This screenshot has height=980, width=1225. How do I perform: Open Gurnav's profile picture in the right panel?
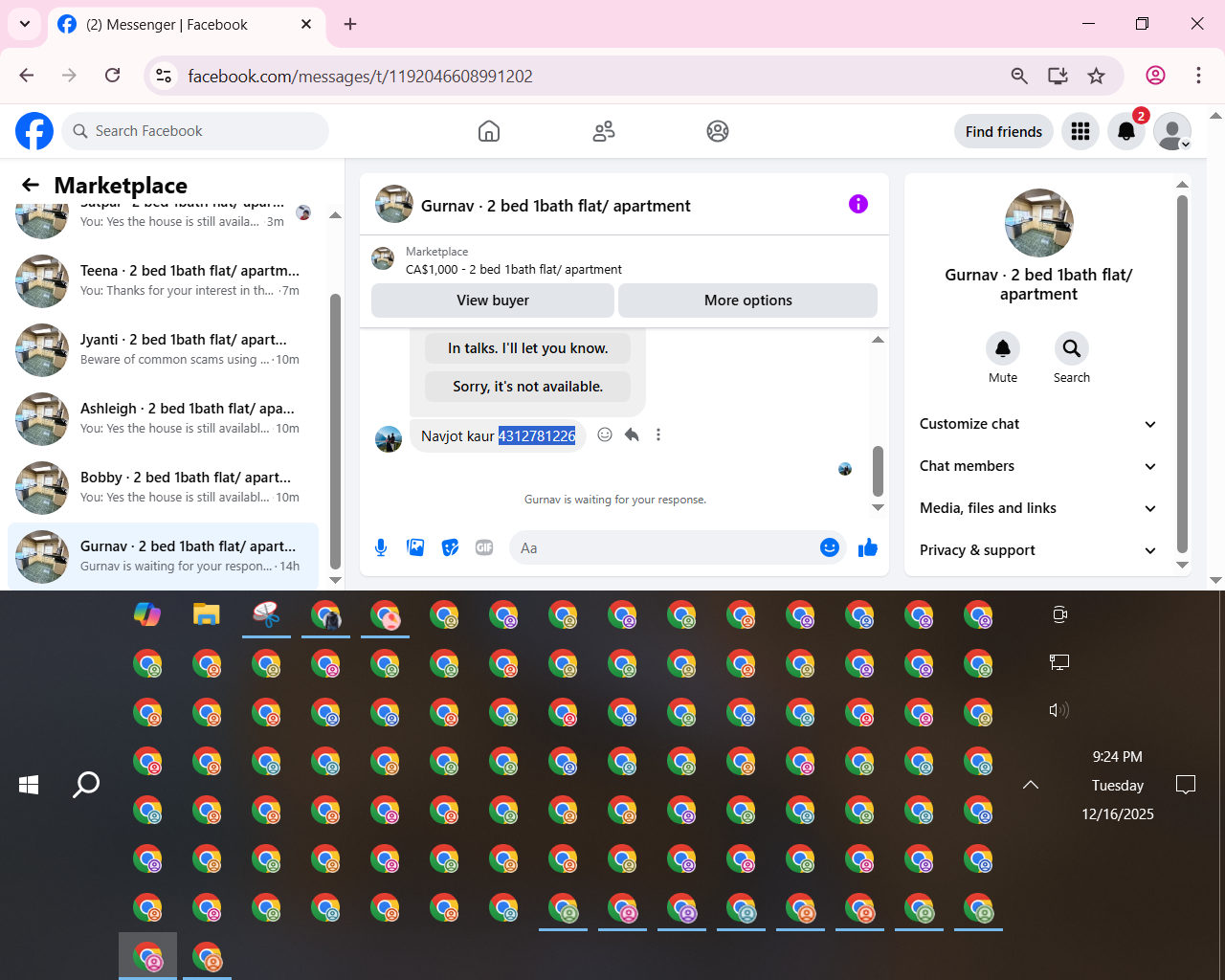coord(1039,223)
